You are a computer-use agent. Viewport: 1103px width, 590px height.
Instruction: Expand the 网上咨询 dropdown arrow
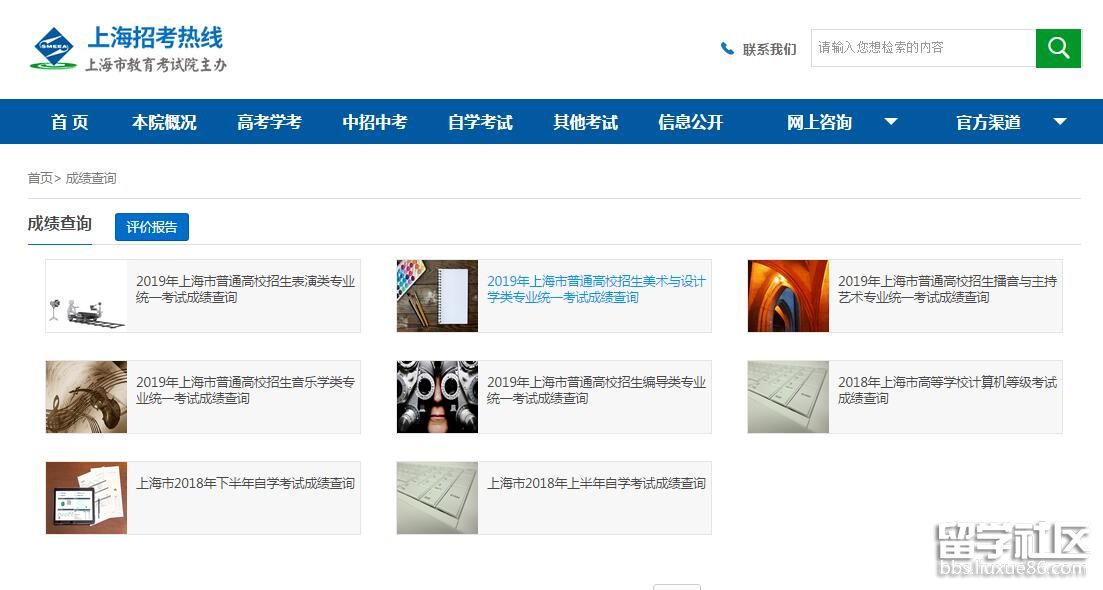point(891,122)
